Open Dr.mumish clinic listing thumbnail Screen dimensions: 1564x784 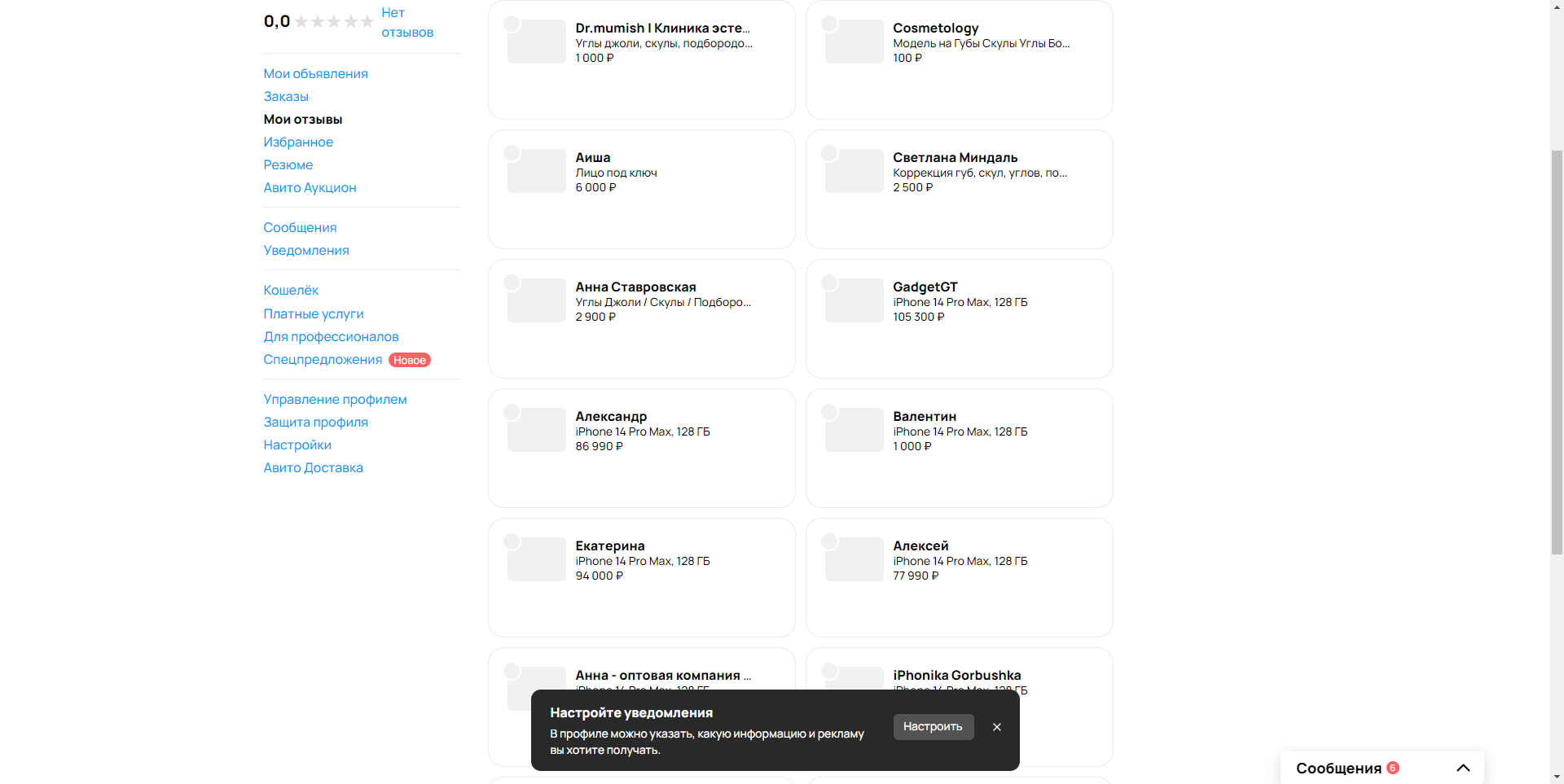tap(536, 42)
